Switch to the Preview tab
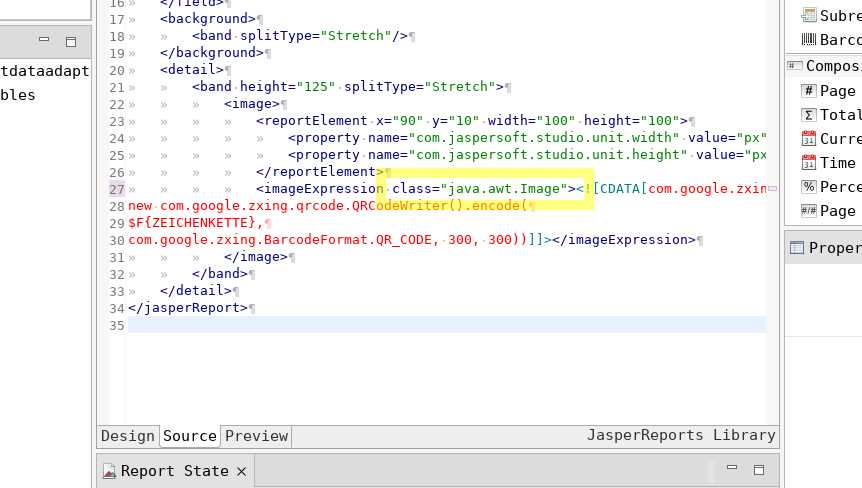 pos(256,436)
